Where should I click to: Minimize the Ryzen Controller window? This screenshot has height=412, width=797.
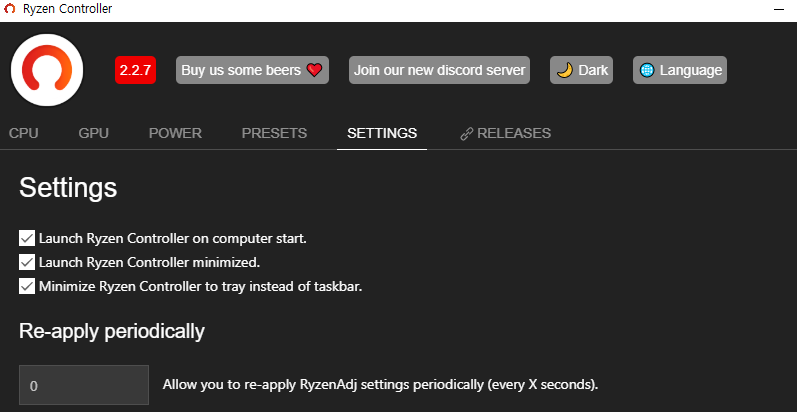pyautogui.click(x=779, y=9)
